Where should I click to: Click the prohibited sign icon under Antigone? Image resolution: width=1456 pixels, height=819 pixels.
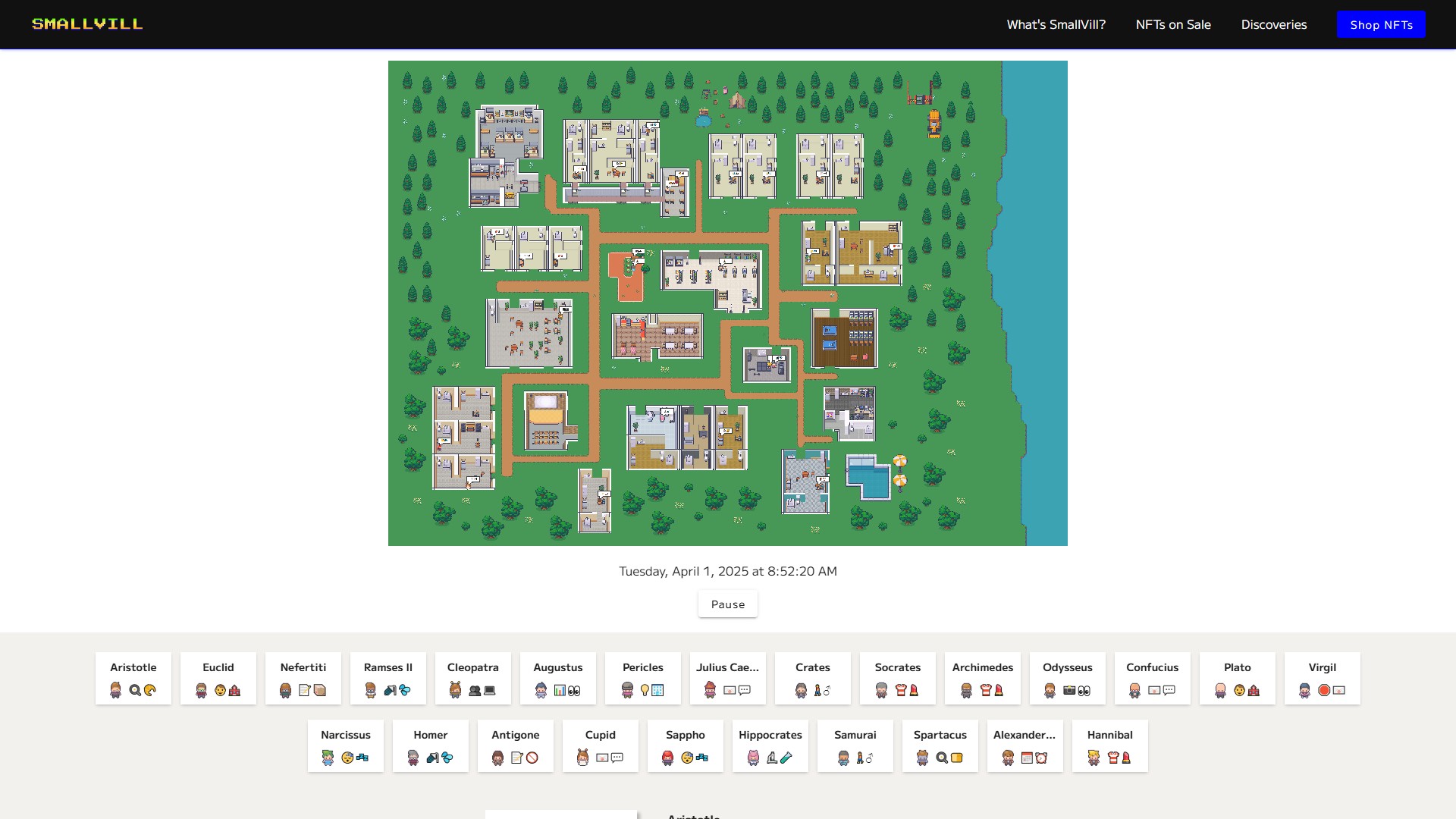click(532, 758)
